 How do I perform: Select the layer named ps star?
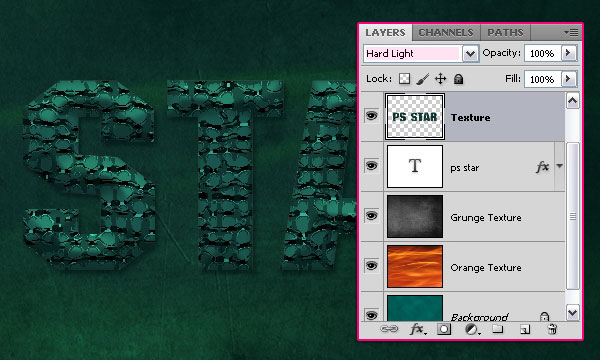tap(465, 168)
